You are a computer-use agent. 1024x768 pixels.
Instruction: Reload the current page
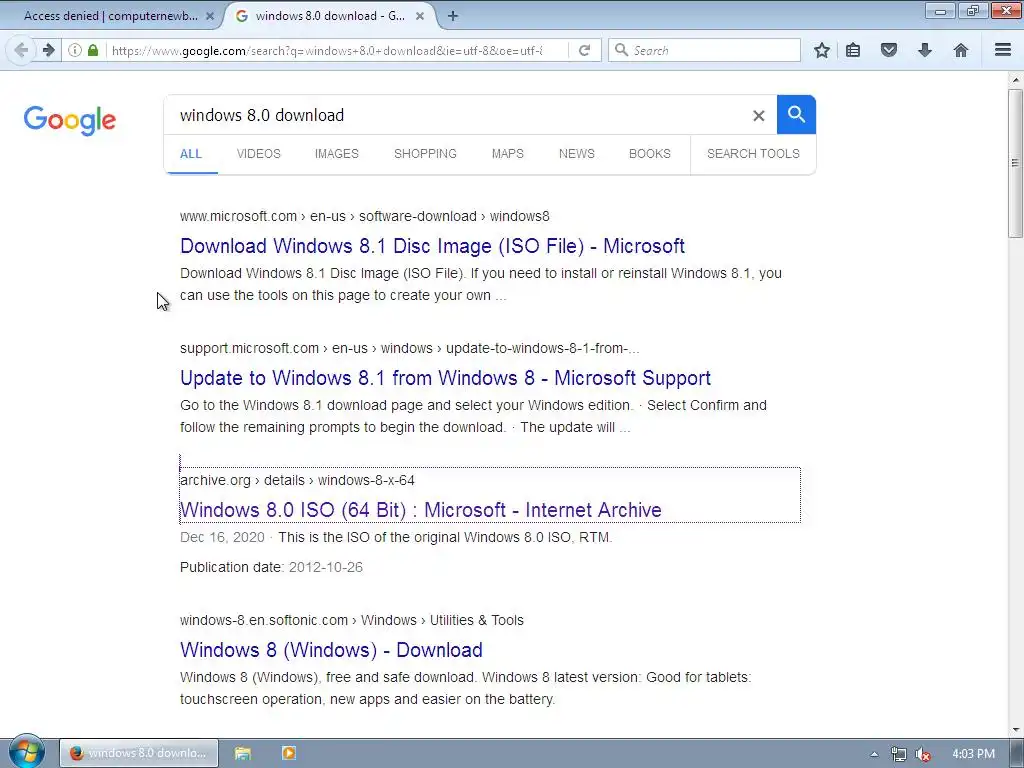(x=584, y=50)
